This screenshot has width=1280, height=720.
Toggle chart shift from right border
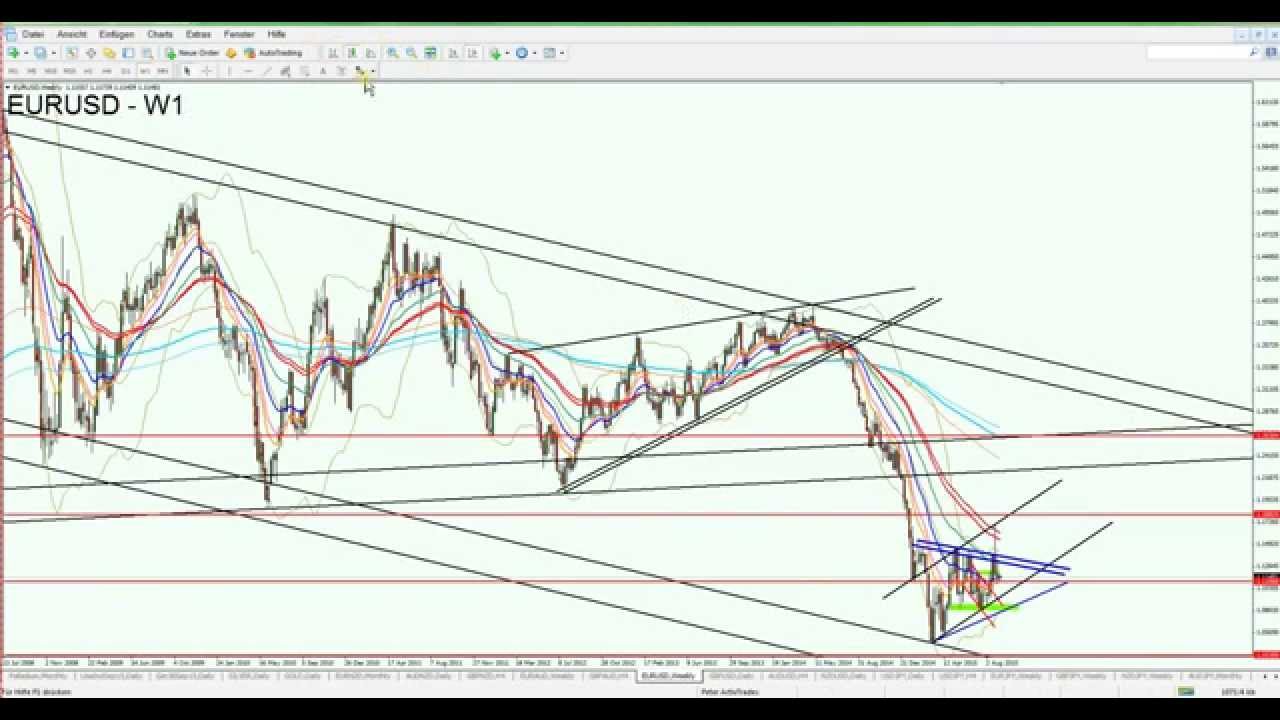point(472,53)
